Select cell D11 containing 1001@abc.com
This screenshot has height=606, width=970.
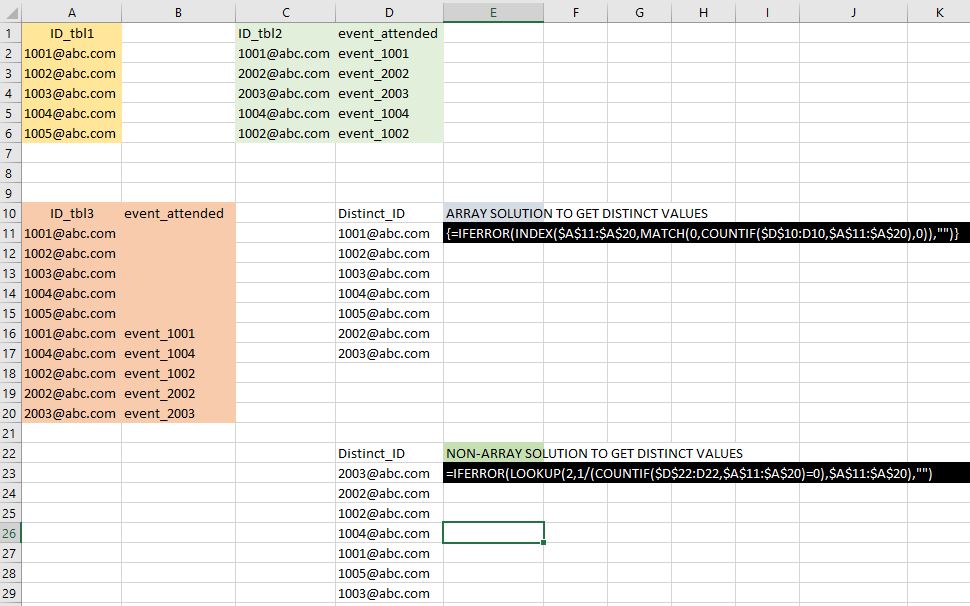click(389, 233)
